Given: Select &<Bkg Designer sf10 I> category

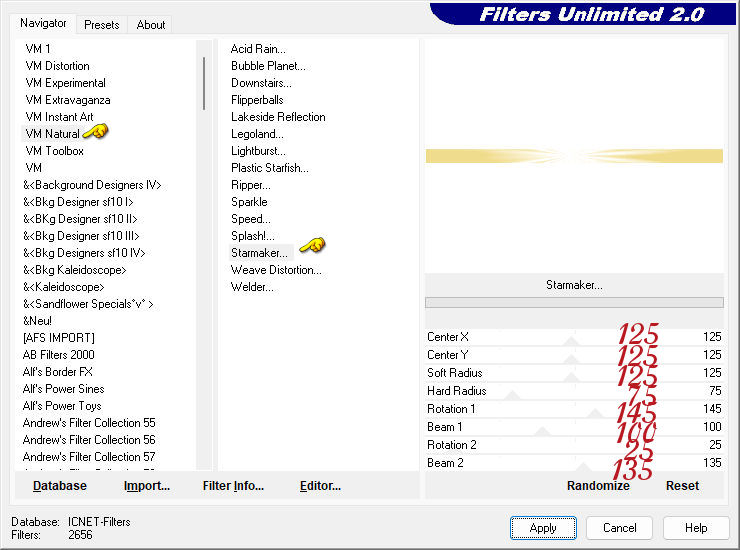Looking at the screenshot, I should (78, 202).
